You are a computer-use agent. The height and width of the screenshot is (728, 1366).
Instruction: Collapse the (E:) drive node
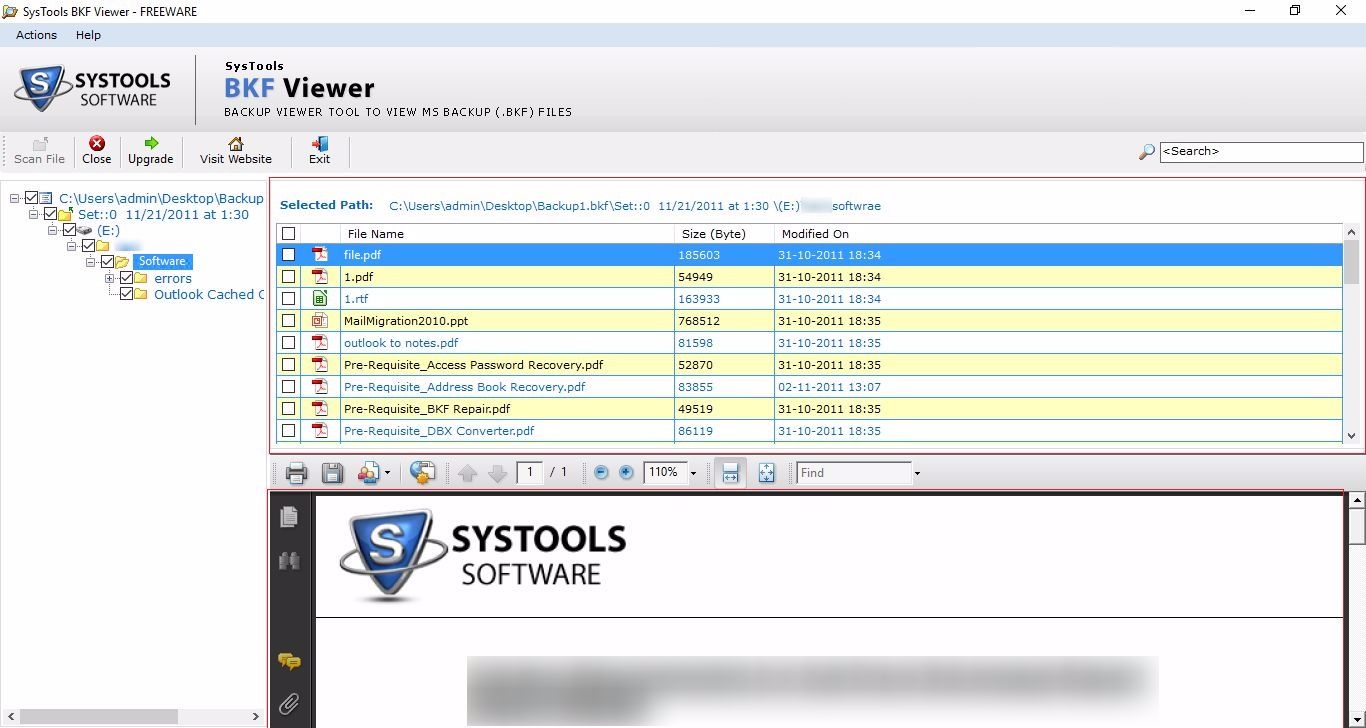pyautogui.click(x=53, y=230)
